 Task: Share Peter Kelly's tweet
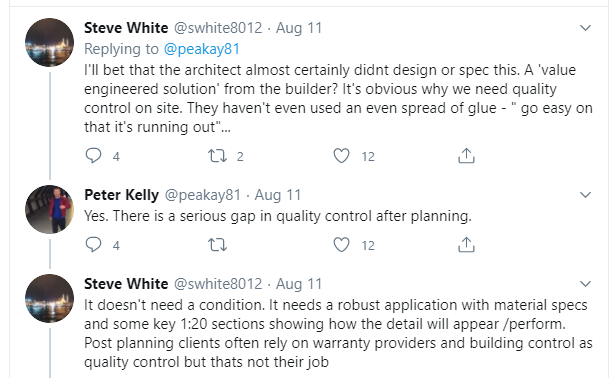[466, 245]
